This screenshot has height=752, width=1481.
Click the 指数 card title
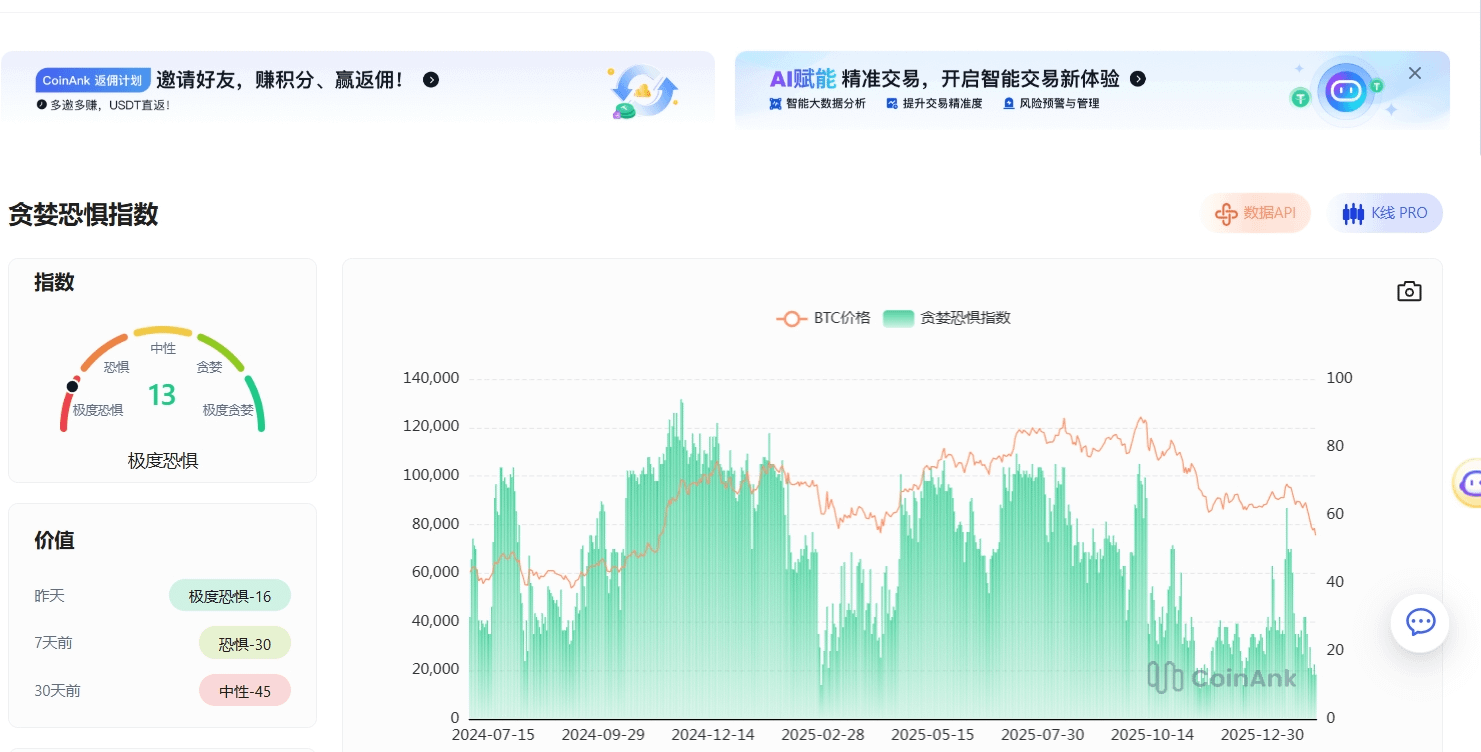click(x=54, y=283)
